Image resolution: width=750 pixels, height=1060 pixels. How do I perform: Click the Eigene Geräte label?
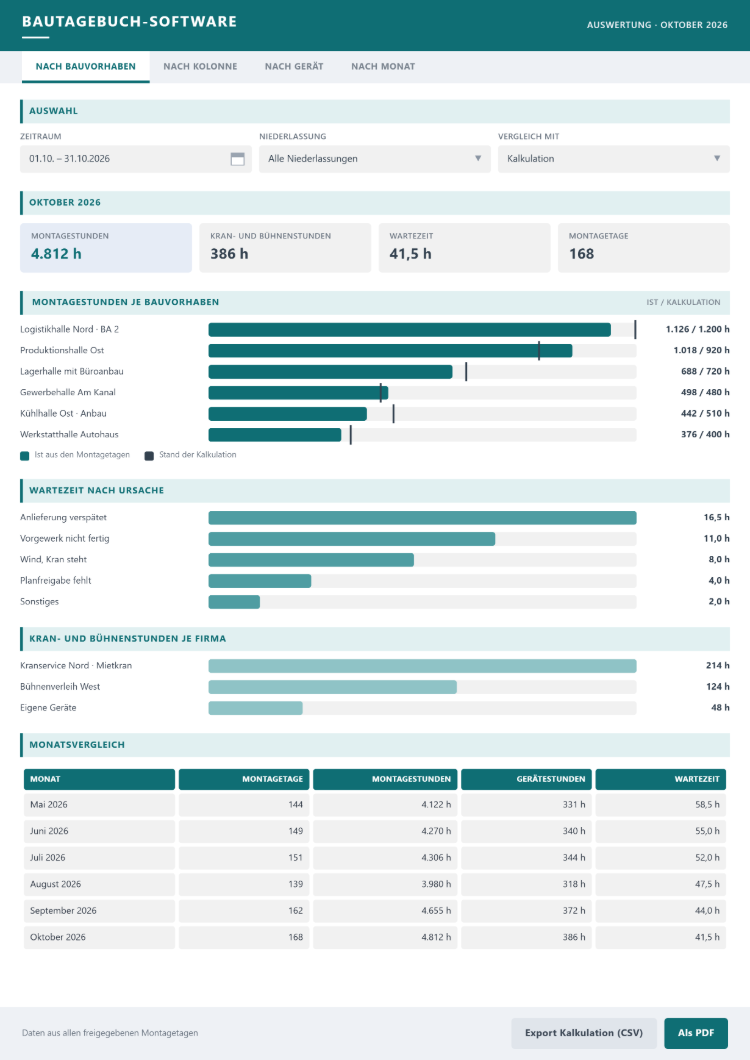click(48, 707)
